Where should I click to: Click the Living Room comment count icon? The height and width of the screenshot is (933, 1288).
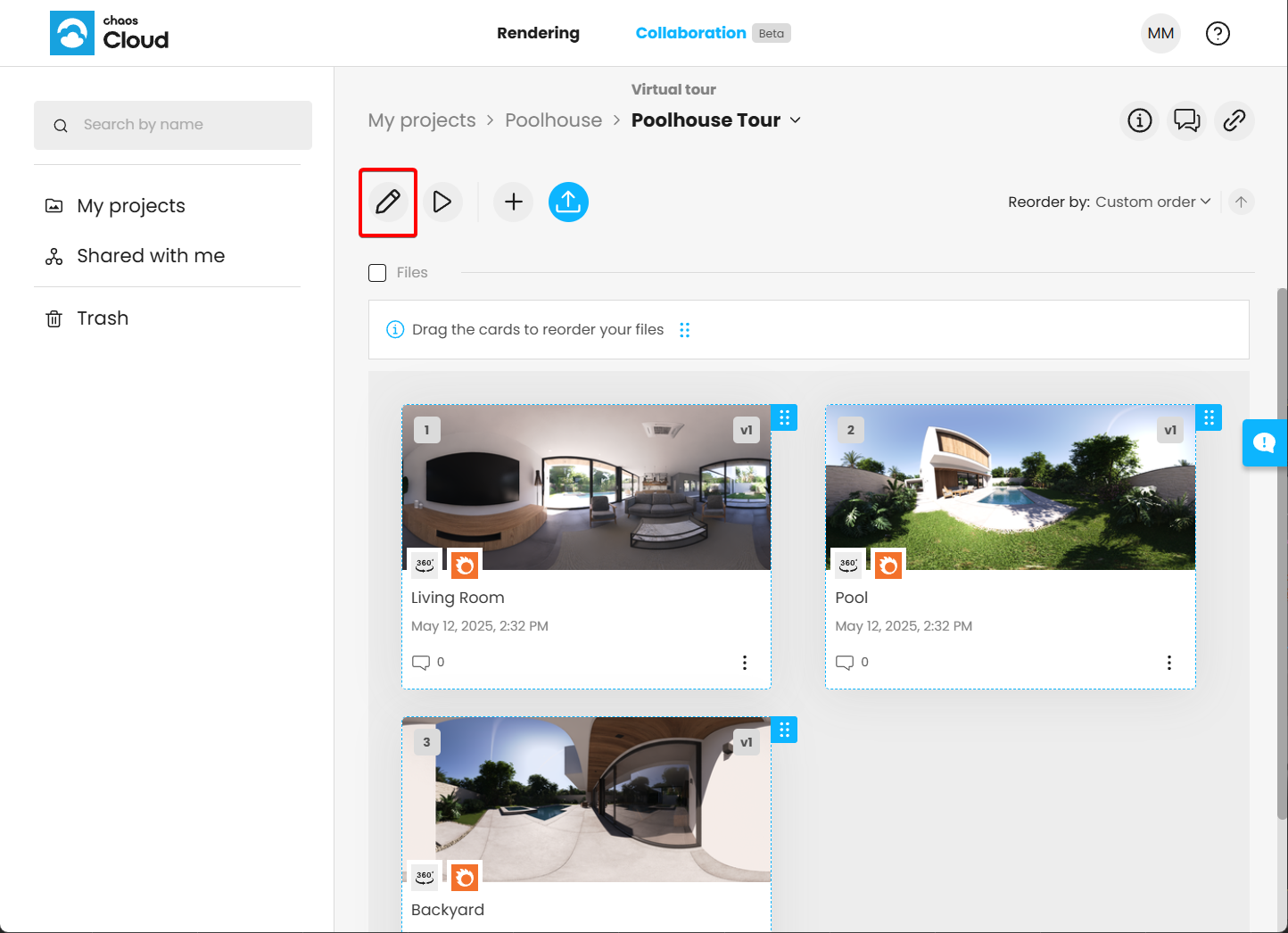pos(421,663)
